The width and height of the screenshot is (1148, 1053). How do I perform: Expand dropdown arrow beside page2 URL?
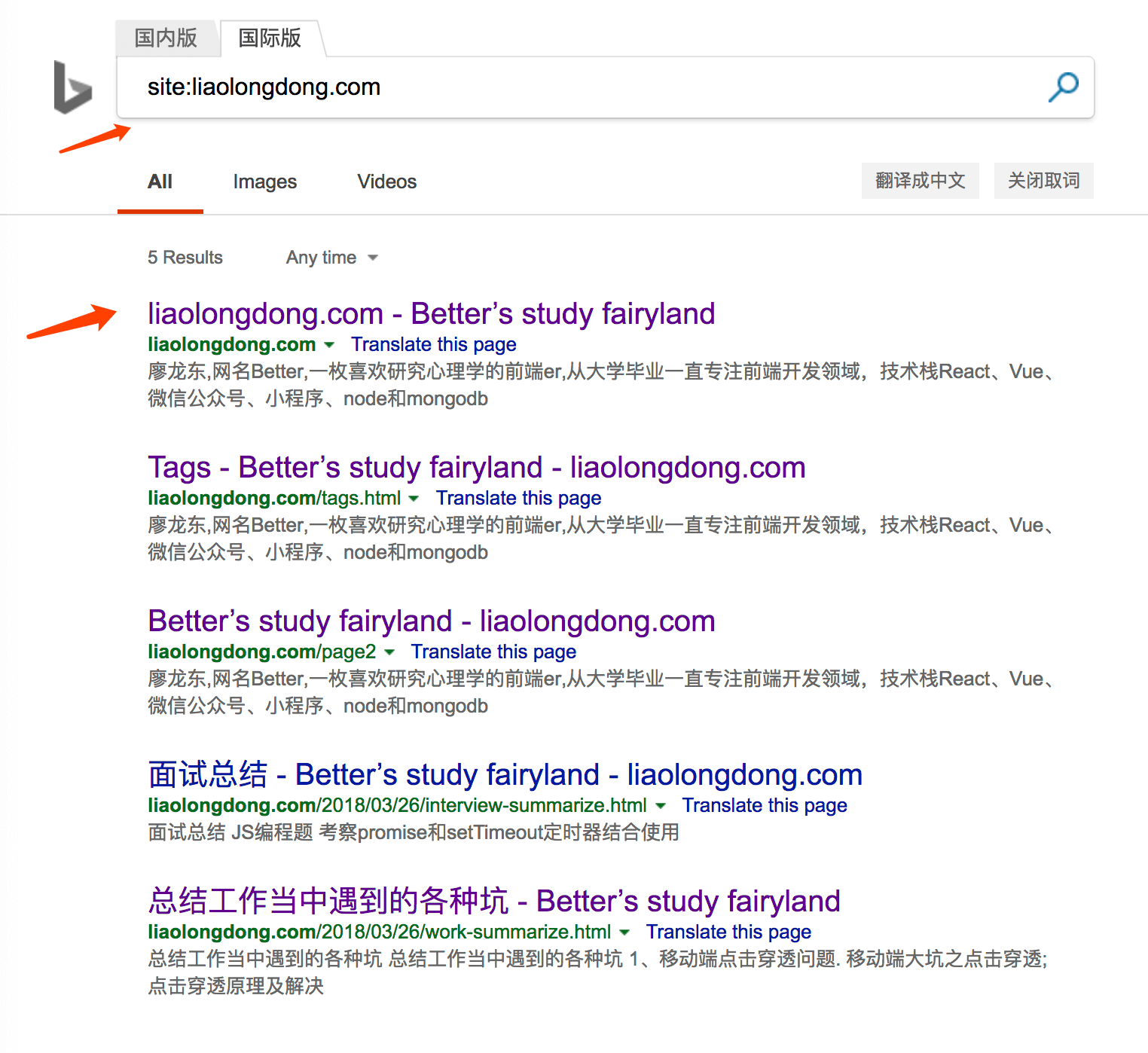(x=389, y=652)
